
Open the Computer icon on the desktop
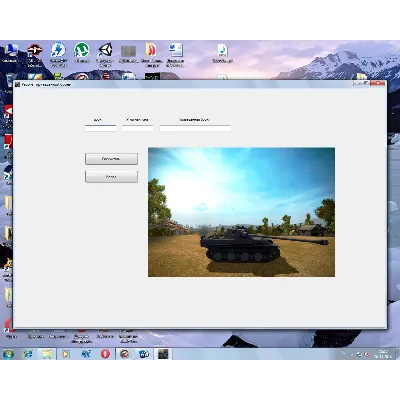click(x=11, y=51)
